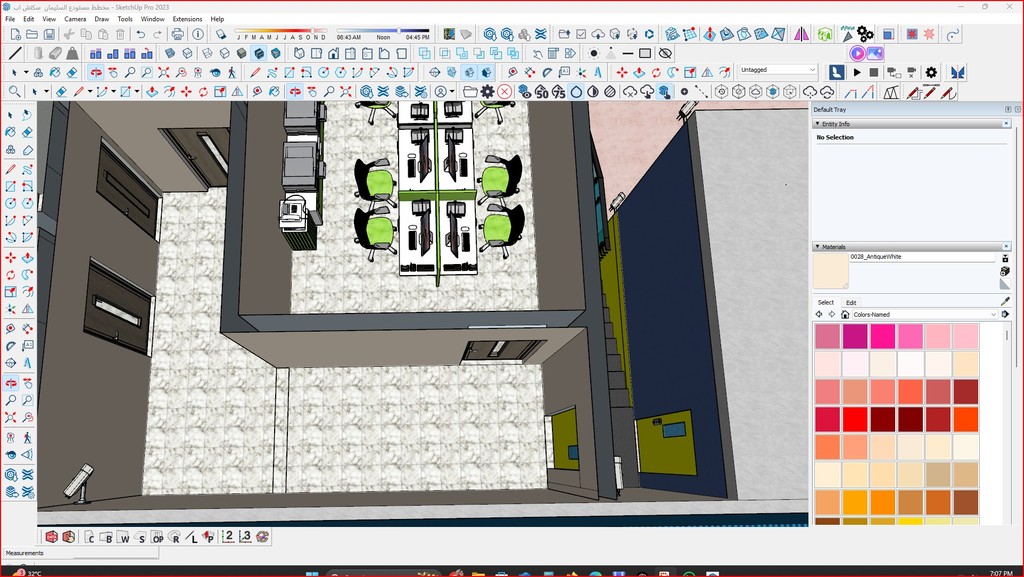Click the purple image render icon

tap(875, 54)
